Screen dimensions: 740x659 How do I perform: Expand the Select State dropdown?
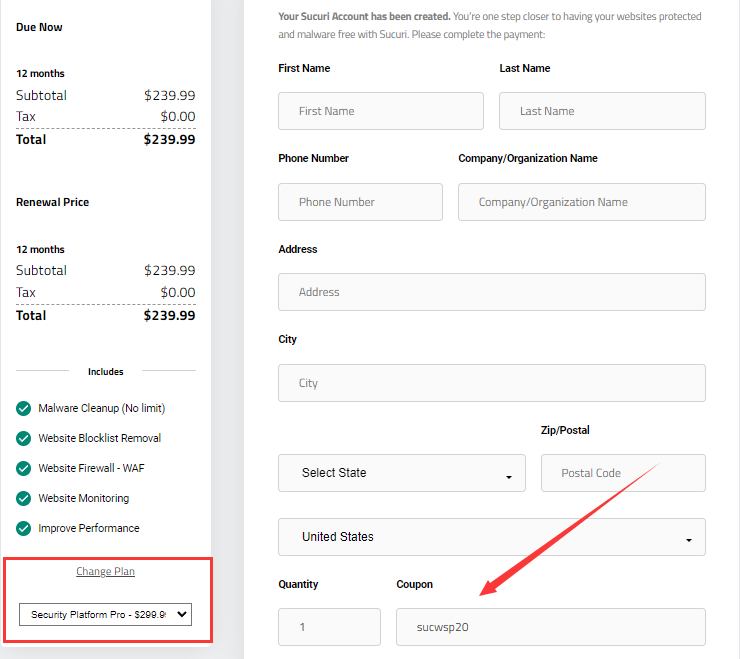coord(401,473)
